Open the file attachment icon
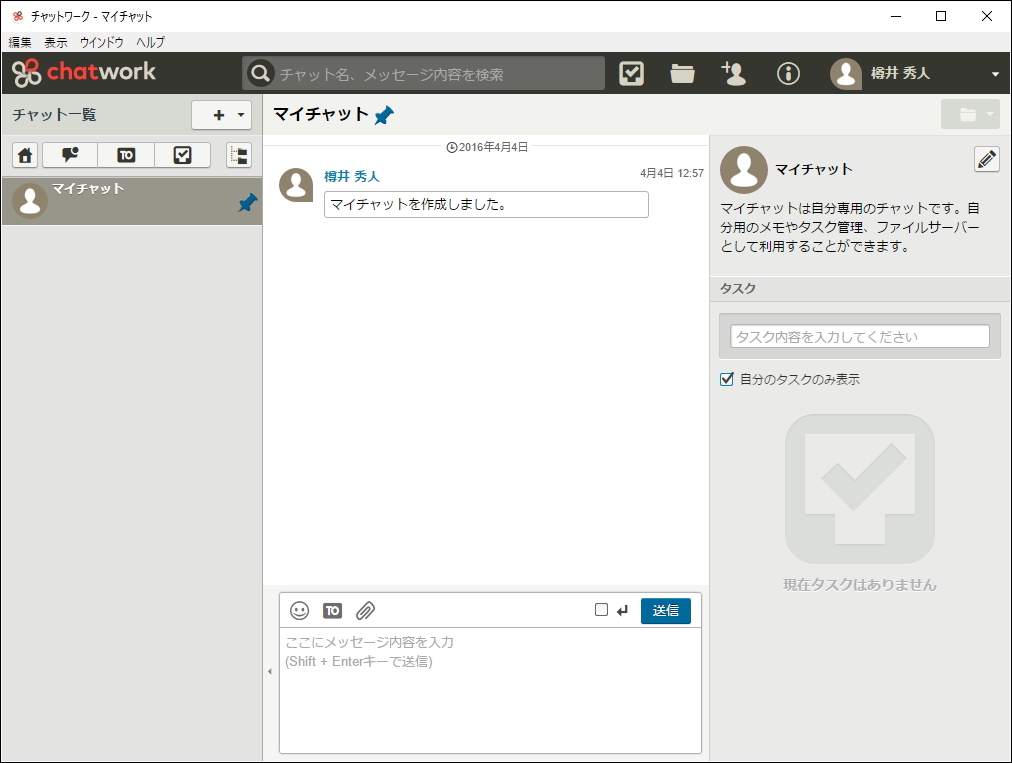Screen dimensions: 1012x763 coord(365,610)
